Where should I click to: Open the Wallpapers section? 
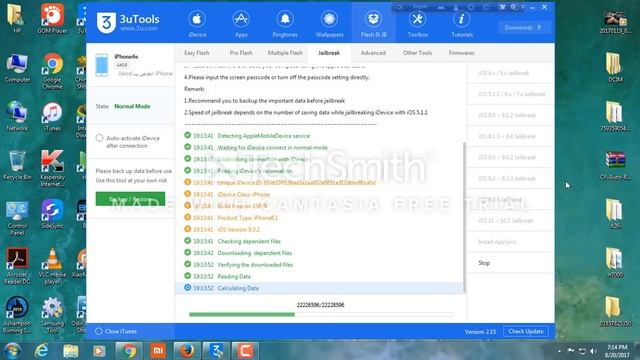329,24
